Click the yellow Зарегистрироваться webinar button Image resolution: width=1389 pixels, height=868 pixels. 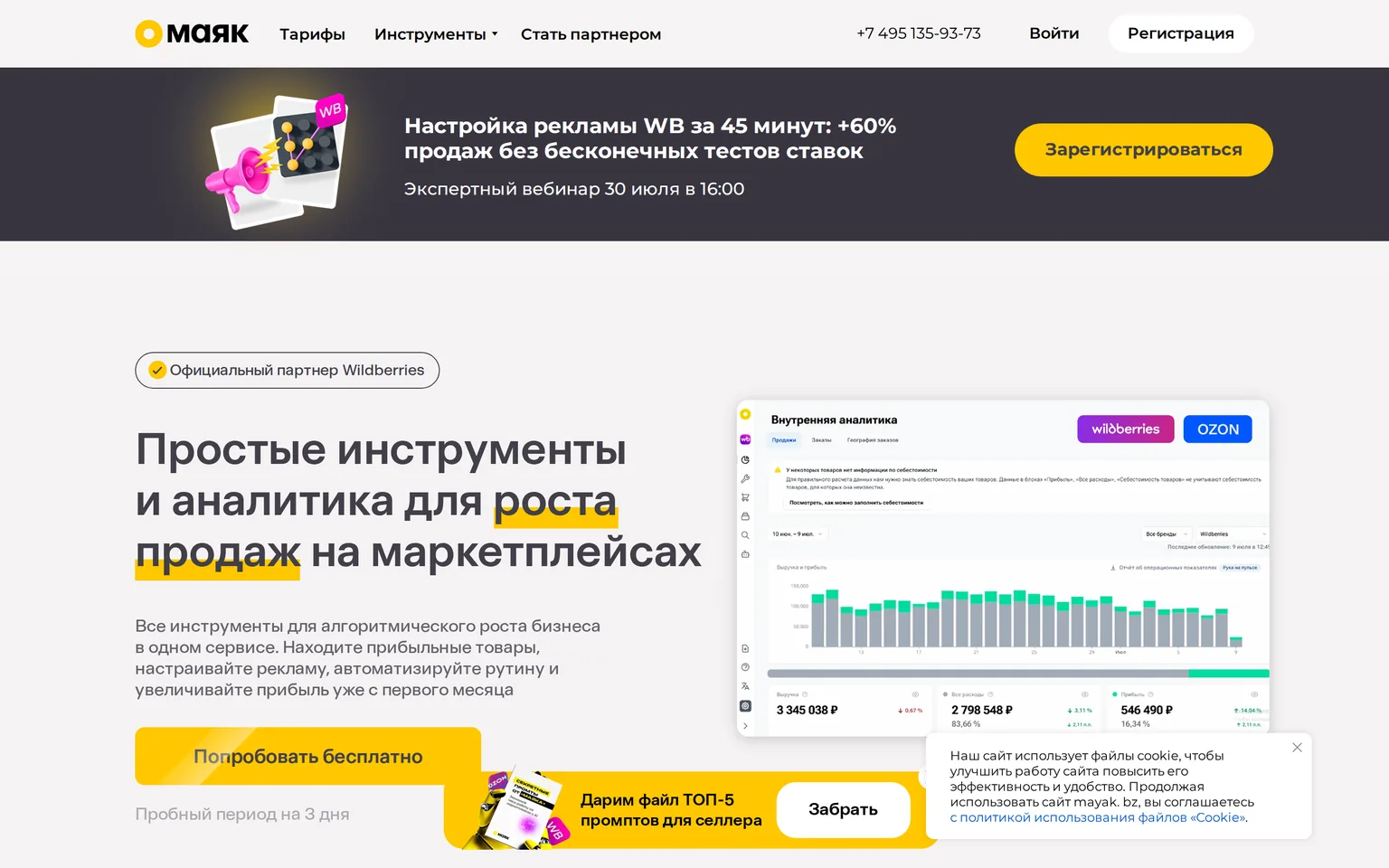pyautogui.click(x=1143, y=150)
